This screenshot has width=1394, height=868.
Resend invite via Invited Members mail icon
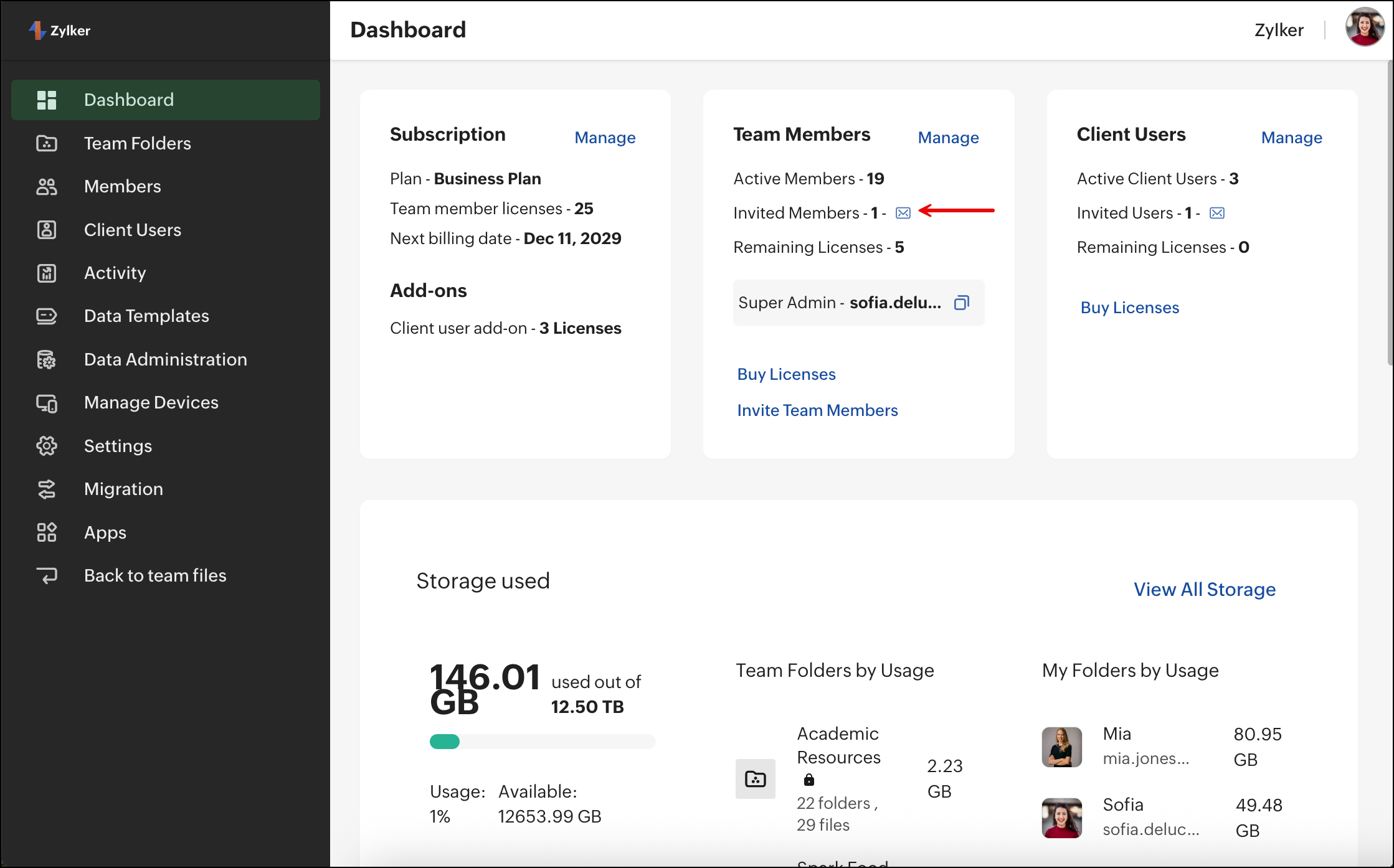coord(903,213)
